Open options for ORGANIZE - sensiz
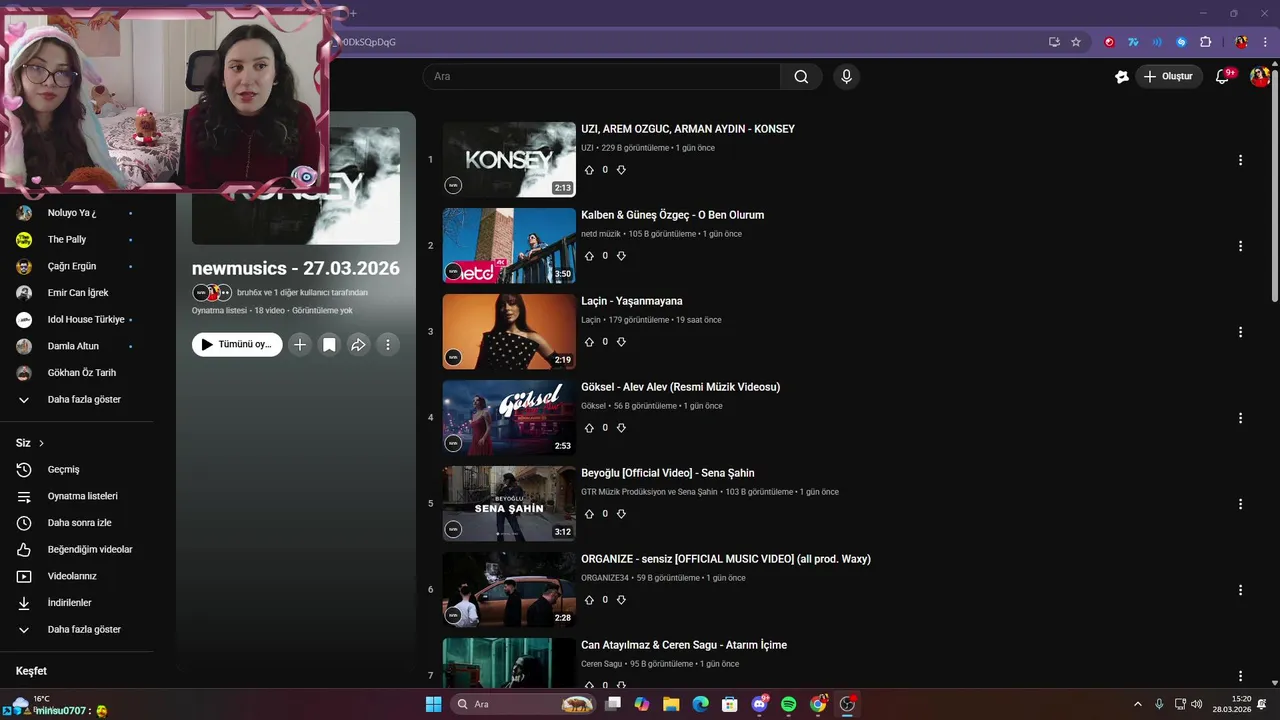 click(1240, 590)
